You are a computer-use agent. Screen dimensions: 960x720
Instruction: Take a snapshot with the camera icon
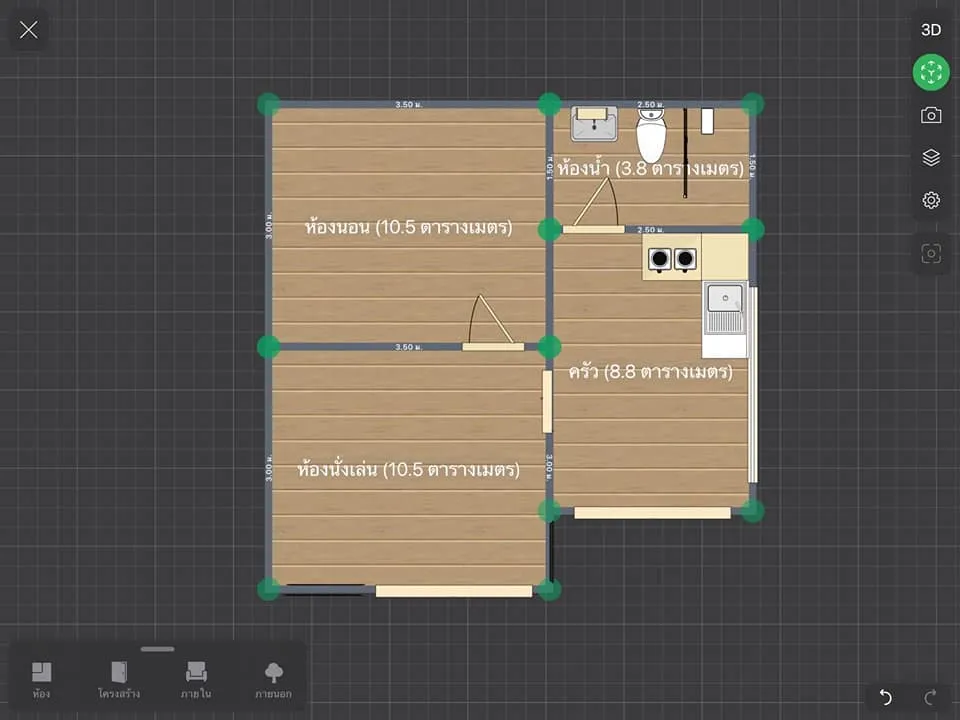tap(931, 115)
